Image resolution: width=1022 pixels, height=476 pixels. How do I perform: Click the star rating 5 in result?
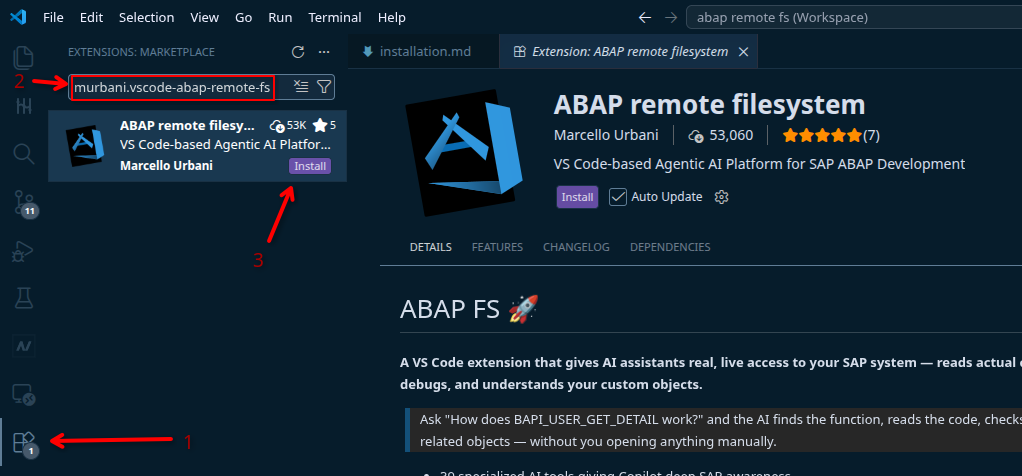(325, 125)
